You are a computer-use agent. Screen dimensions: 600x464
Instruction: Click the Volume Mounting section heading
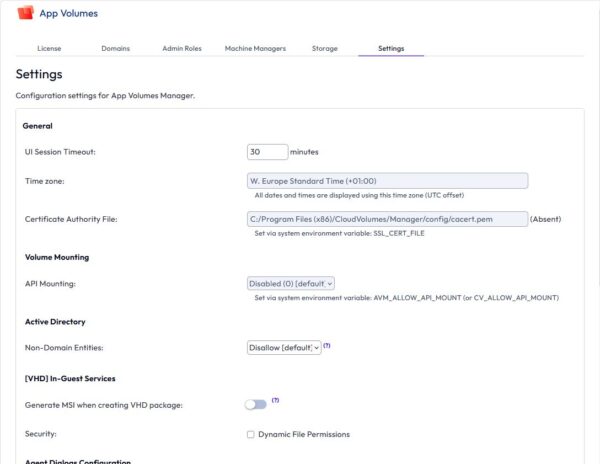[57, 257]
